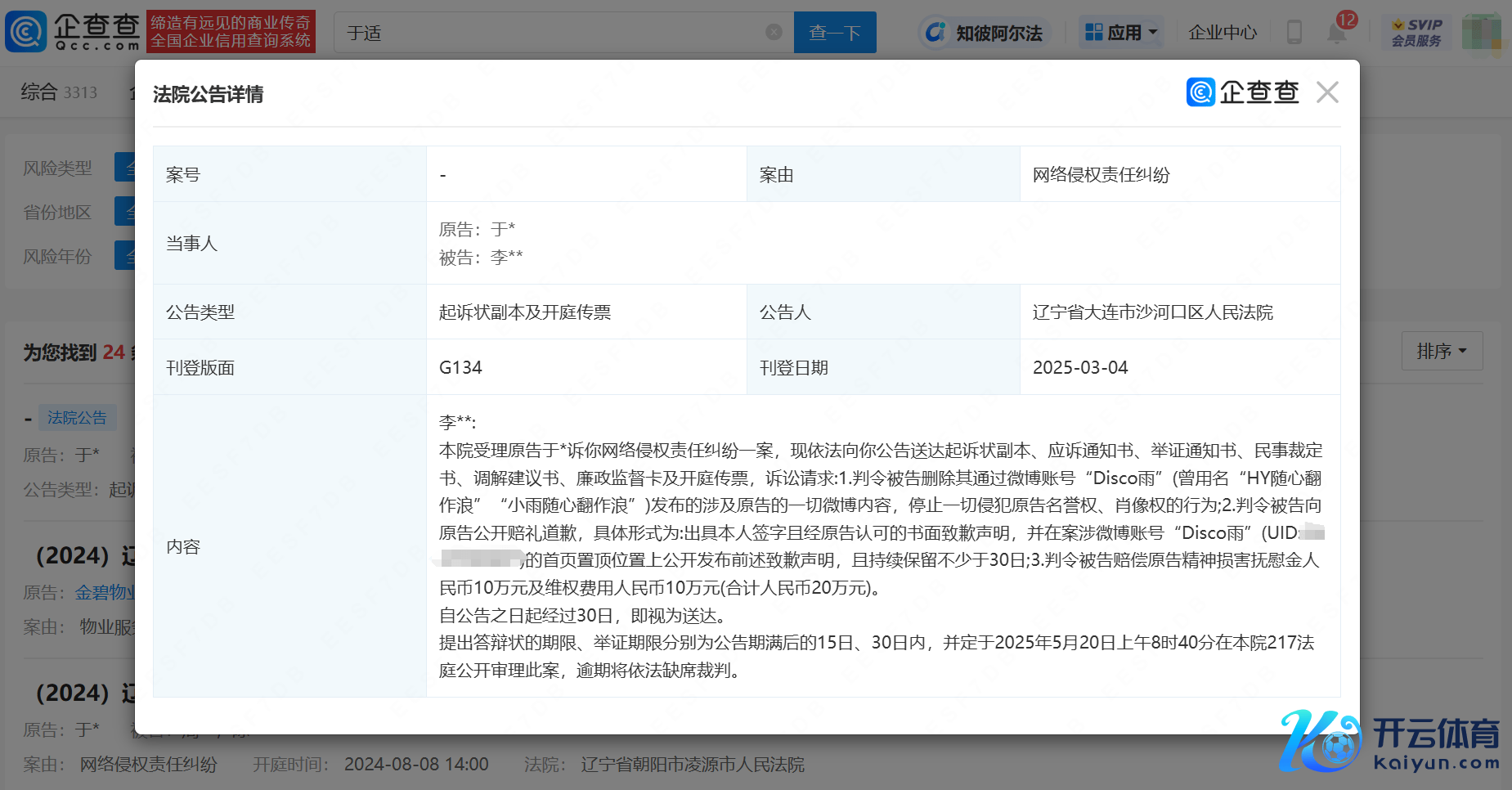1512x790 pixels.
Task: Open notifications via the bell icon
Action: click(1337, 34)
